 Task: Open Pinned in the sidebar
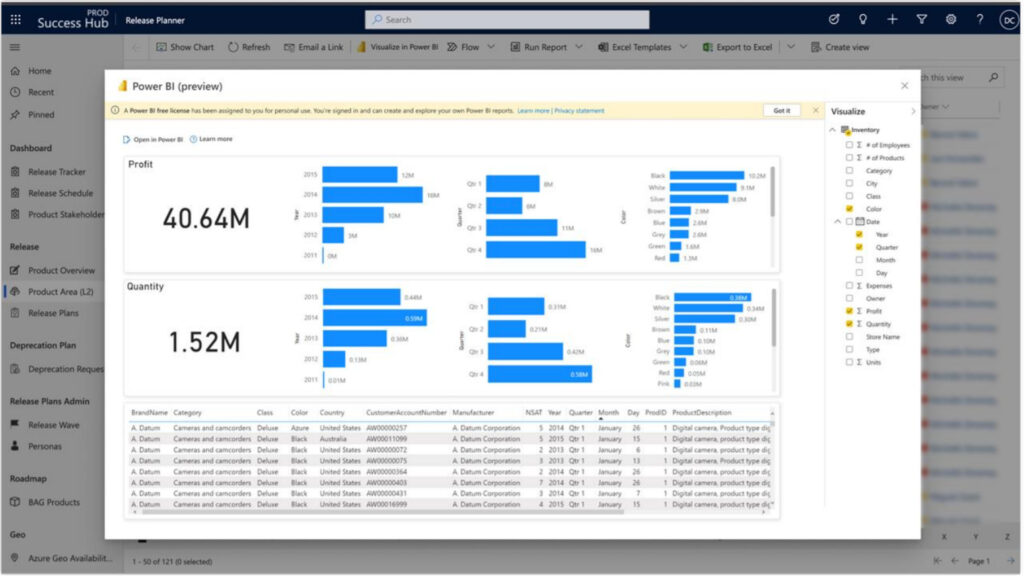click(x=40, y=114)
